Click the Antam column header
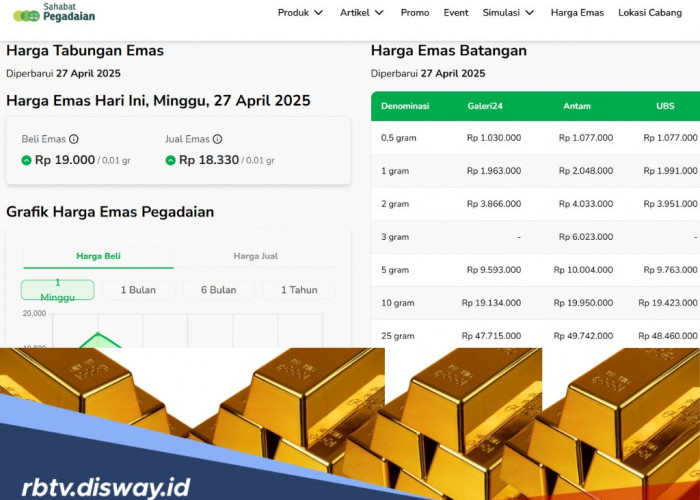 (577, 106)
